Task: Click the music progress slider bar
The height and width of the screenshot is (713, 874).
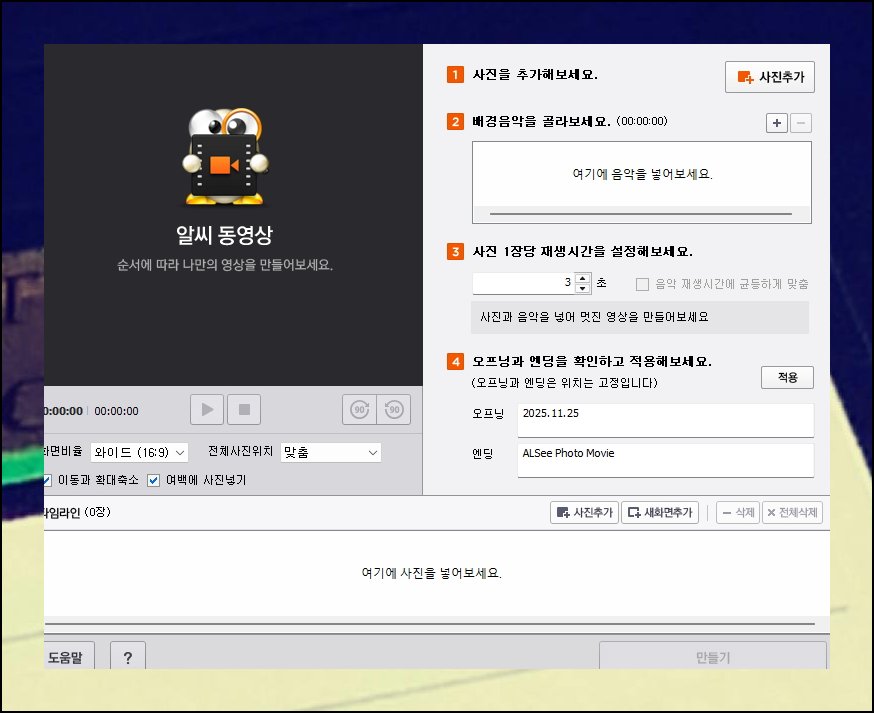Action: tap(640, 214)
